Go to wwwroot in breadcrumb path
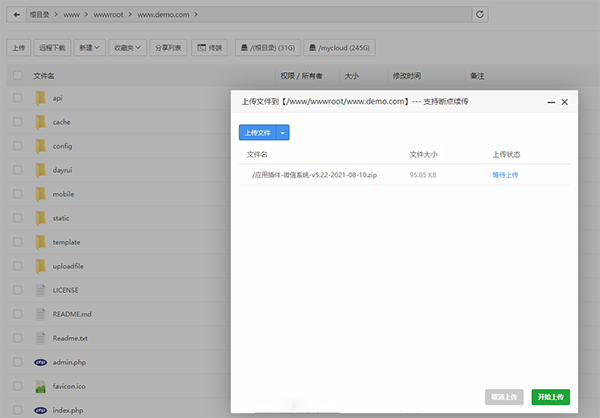This screenshot has height=418, width=600. point(108,15)
